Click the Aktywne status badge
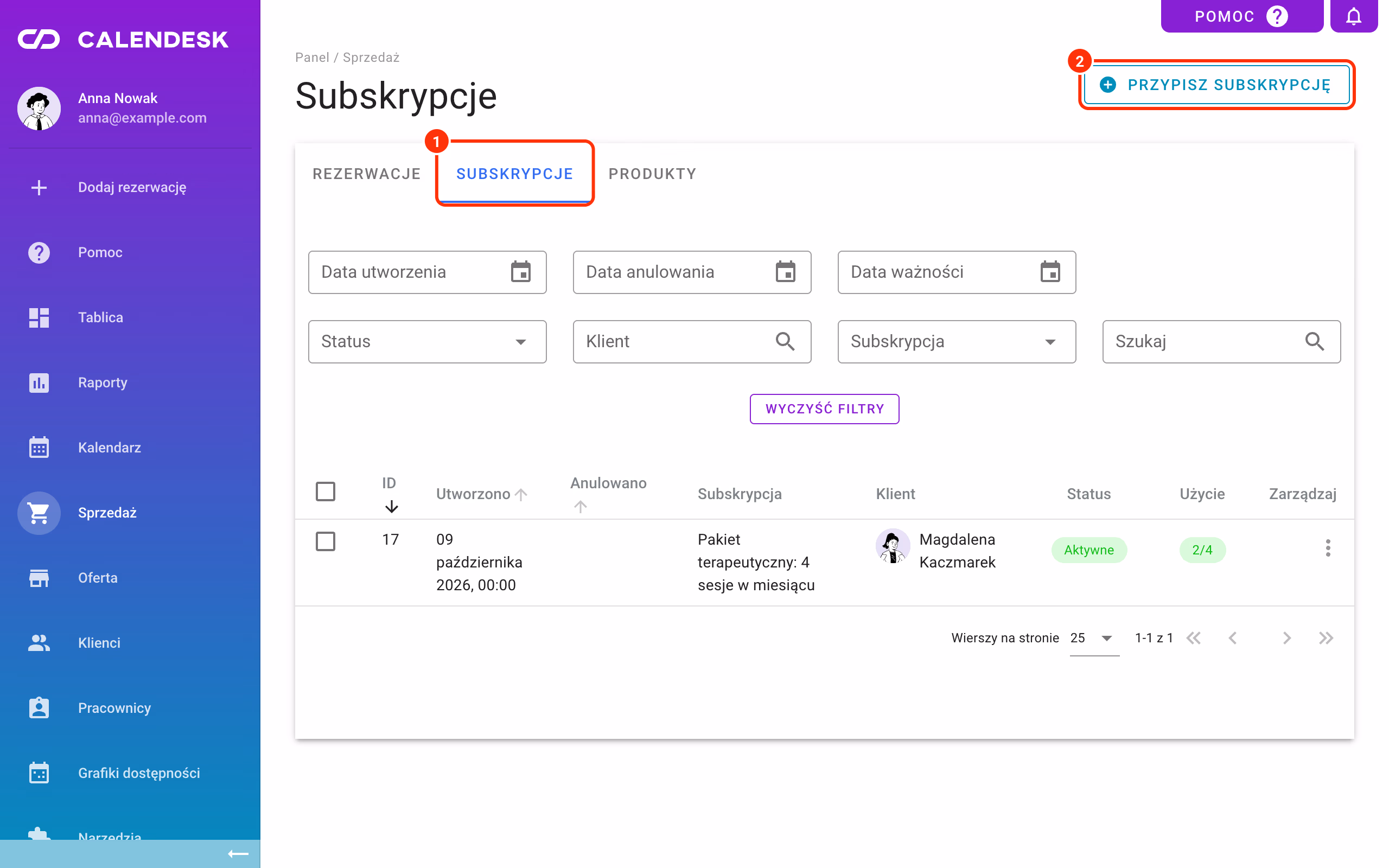 click(1089, 550)
